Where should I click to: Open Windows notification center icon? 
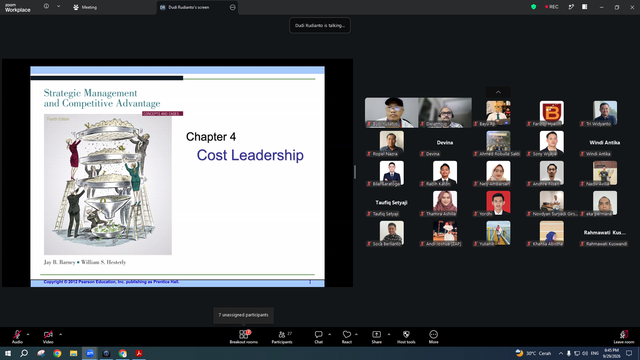point(629,353)
